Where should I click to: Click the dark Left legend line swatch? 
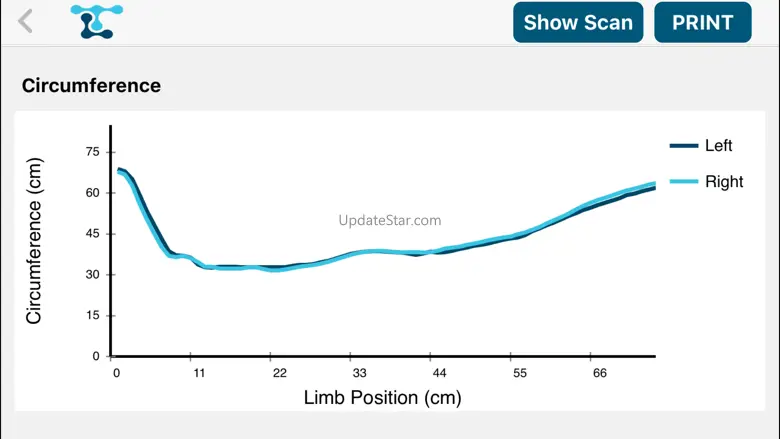pos(684,146)
